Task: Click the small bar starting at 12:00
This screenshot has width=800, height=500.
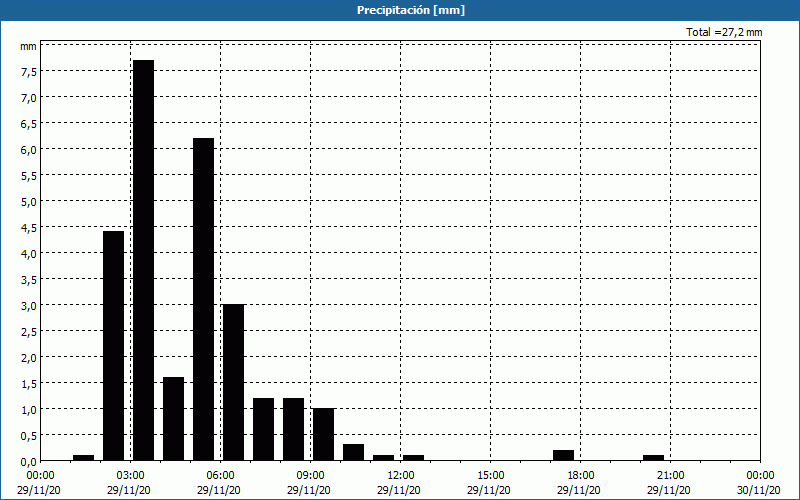Action: point(413,458)
